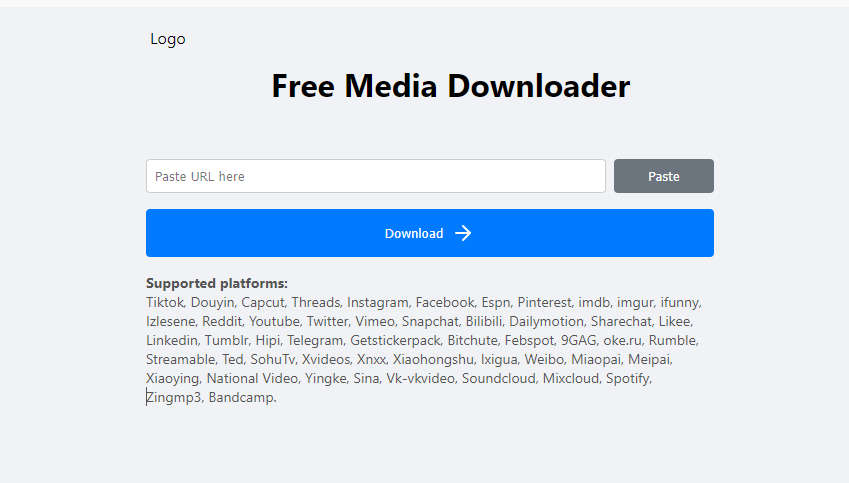The width and height of the screenshot is (849, 483).
Task: Click the word Espn in platforms list
Action: (x=495, y=302)
